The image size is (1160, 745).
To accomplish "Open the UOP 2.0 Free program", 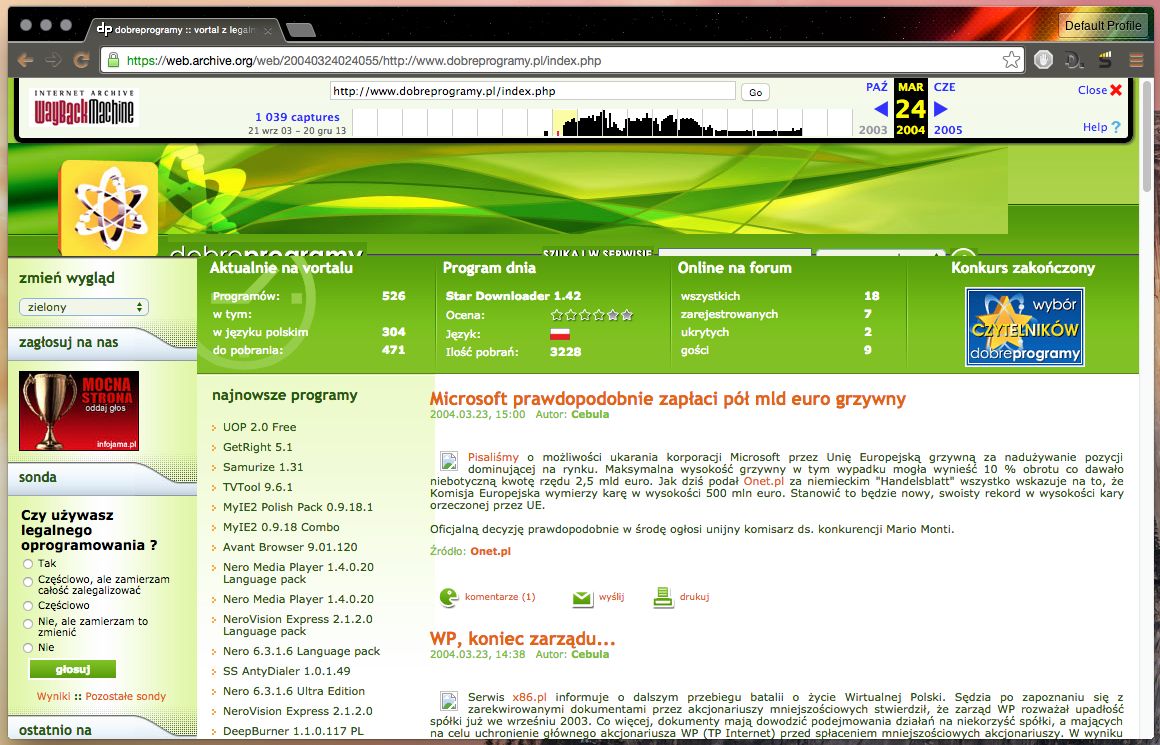I will [x=260, y=427].
